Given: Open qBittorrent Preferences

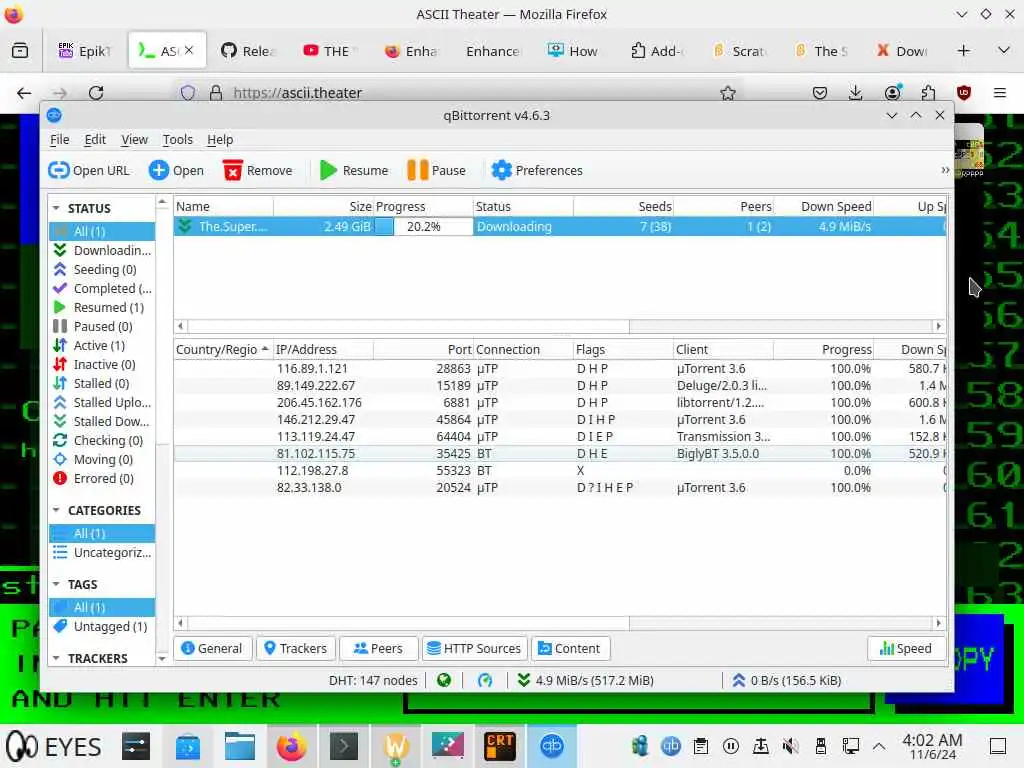Looking at the screenshot, I should (x=537, y=170).
